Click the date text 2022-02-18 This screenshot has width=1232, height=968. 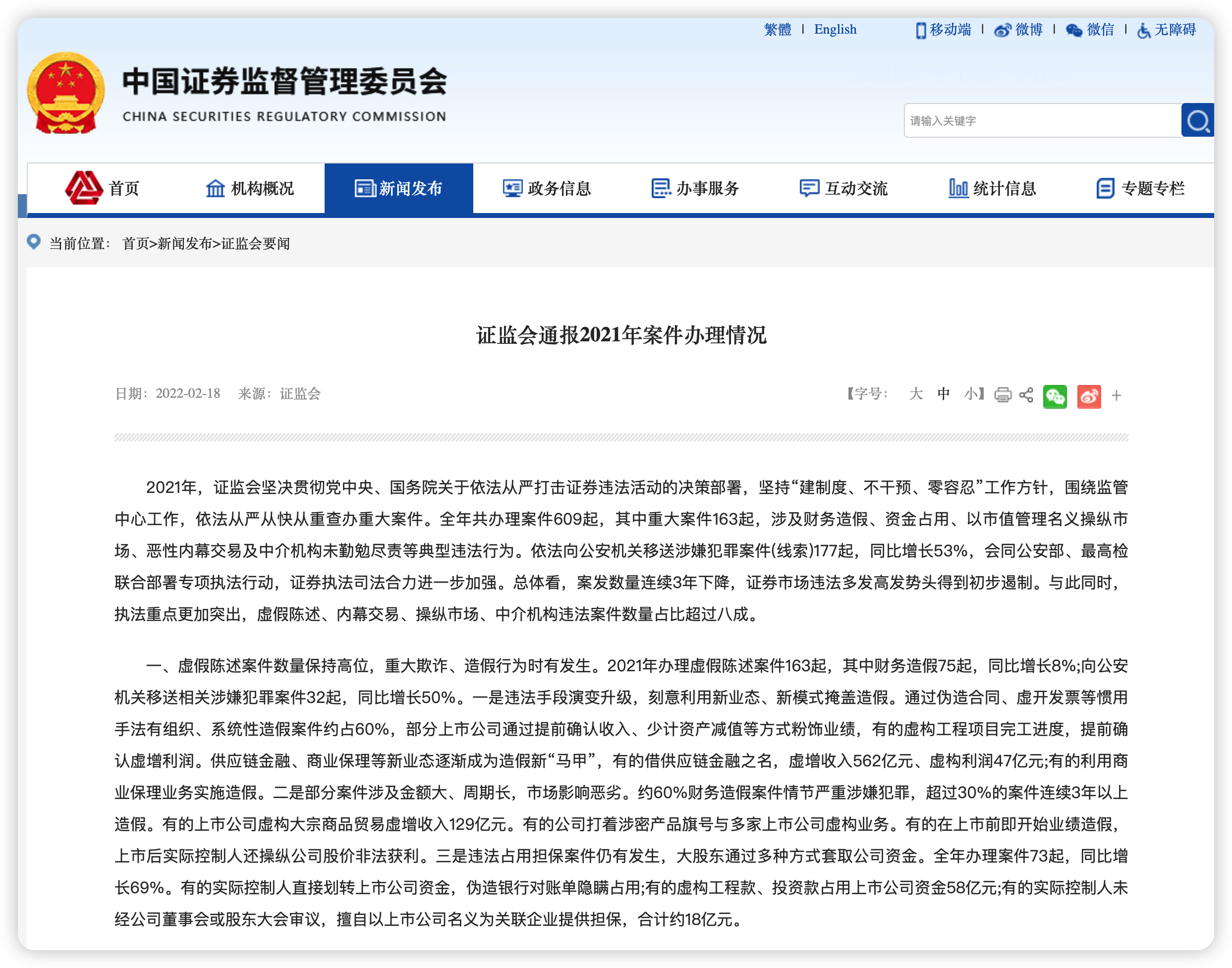pos(188,394)
